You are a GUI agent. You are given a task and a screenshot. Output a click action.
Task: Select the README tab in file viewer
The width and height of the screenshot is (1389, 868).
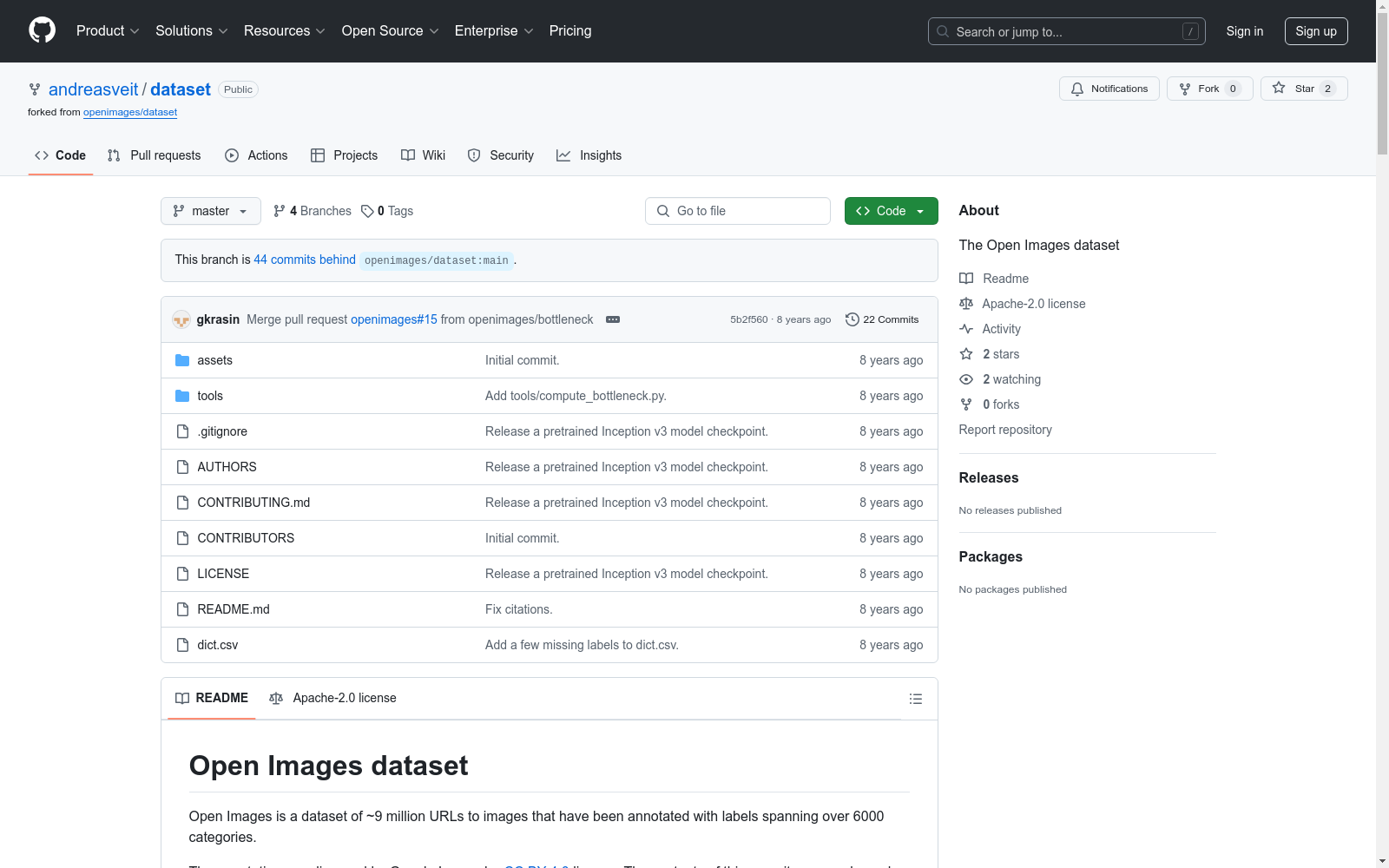(x=212, y=698)
